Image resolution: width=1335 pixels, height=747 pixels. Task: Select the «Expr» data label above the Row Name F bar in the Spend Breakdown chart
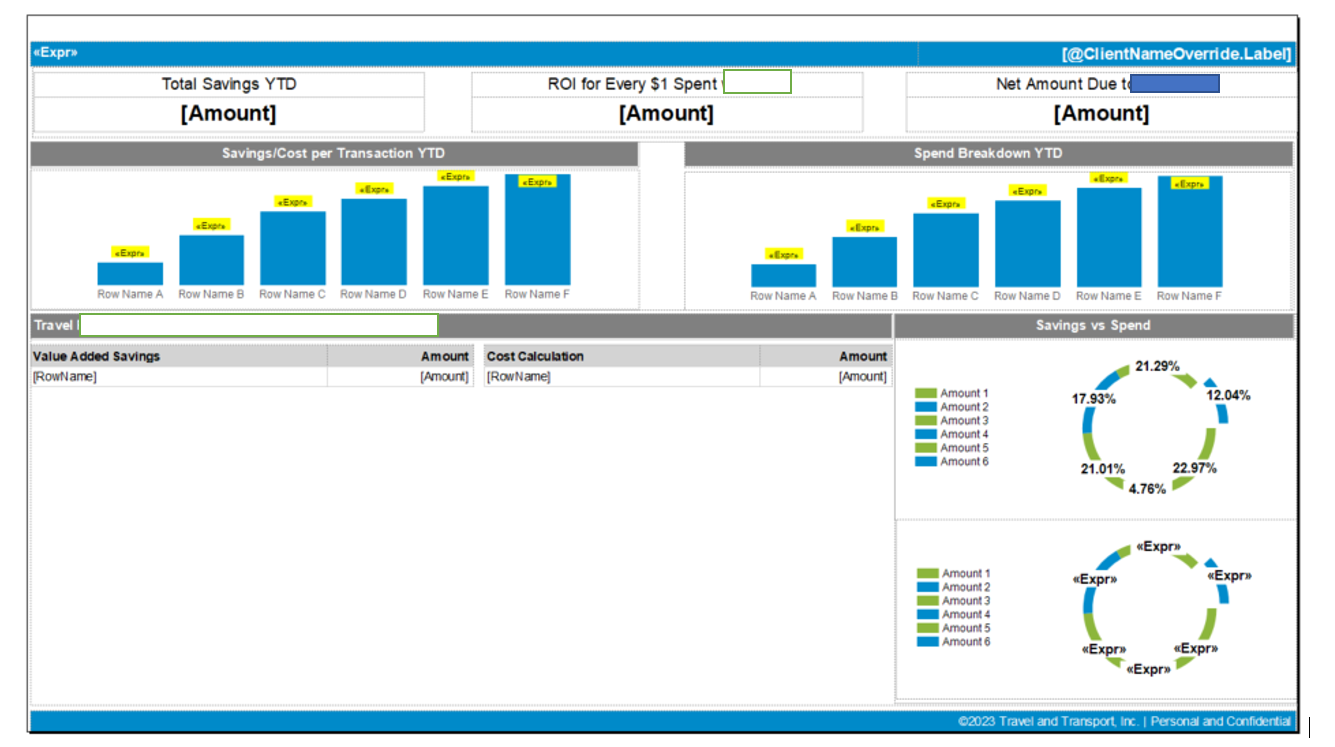[x=1190, y=184]
